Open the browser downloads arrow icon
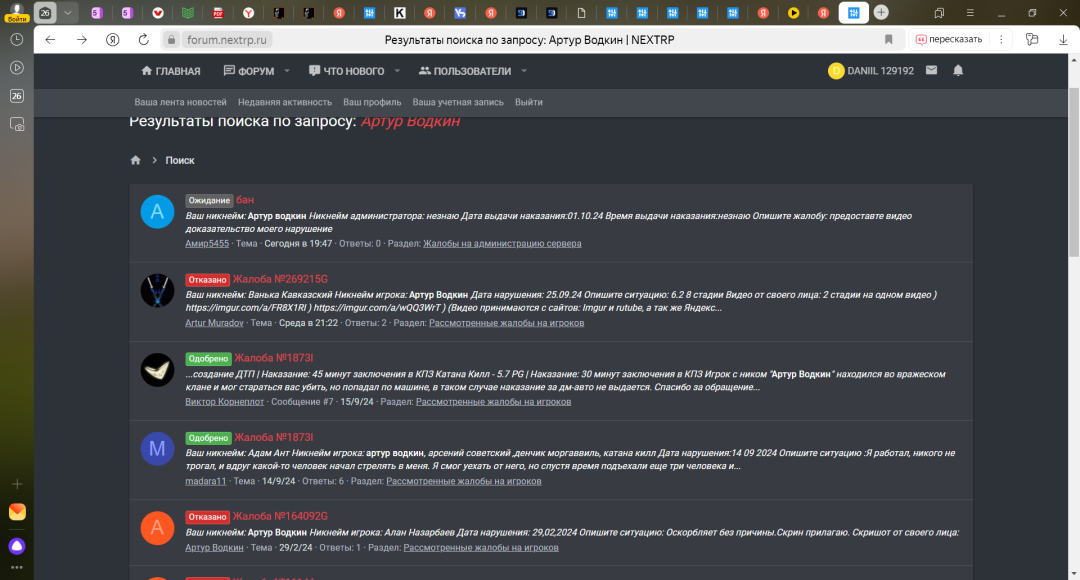This screenshot has width=1080, height=580. tap(1063, 40)
